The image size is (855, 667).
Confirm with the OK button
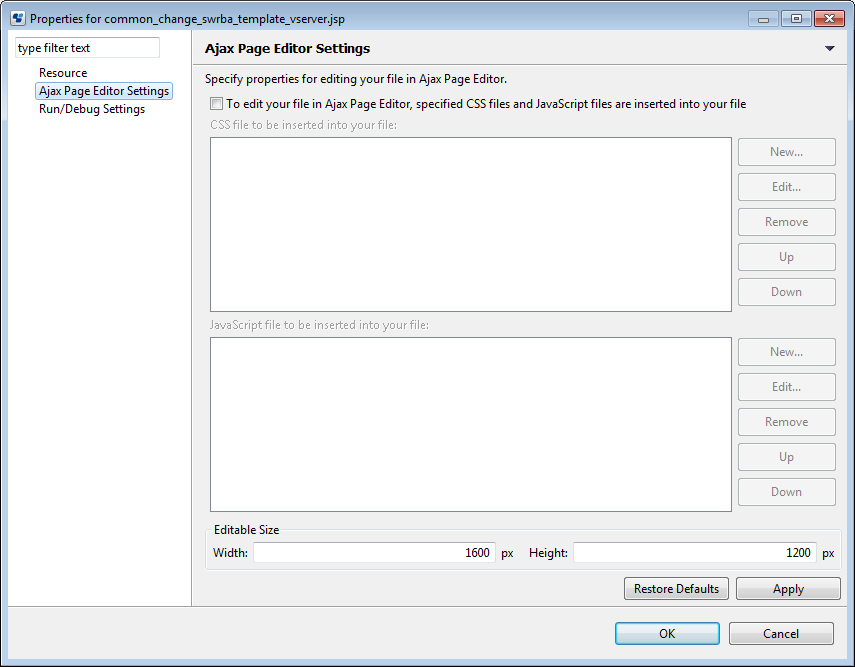[667, 633]
